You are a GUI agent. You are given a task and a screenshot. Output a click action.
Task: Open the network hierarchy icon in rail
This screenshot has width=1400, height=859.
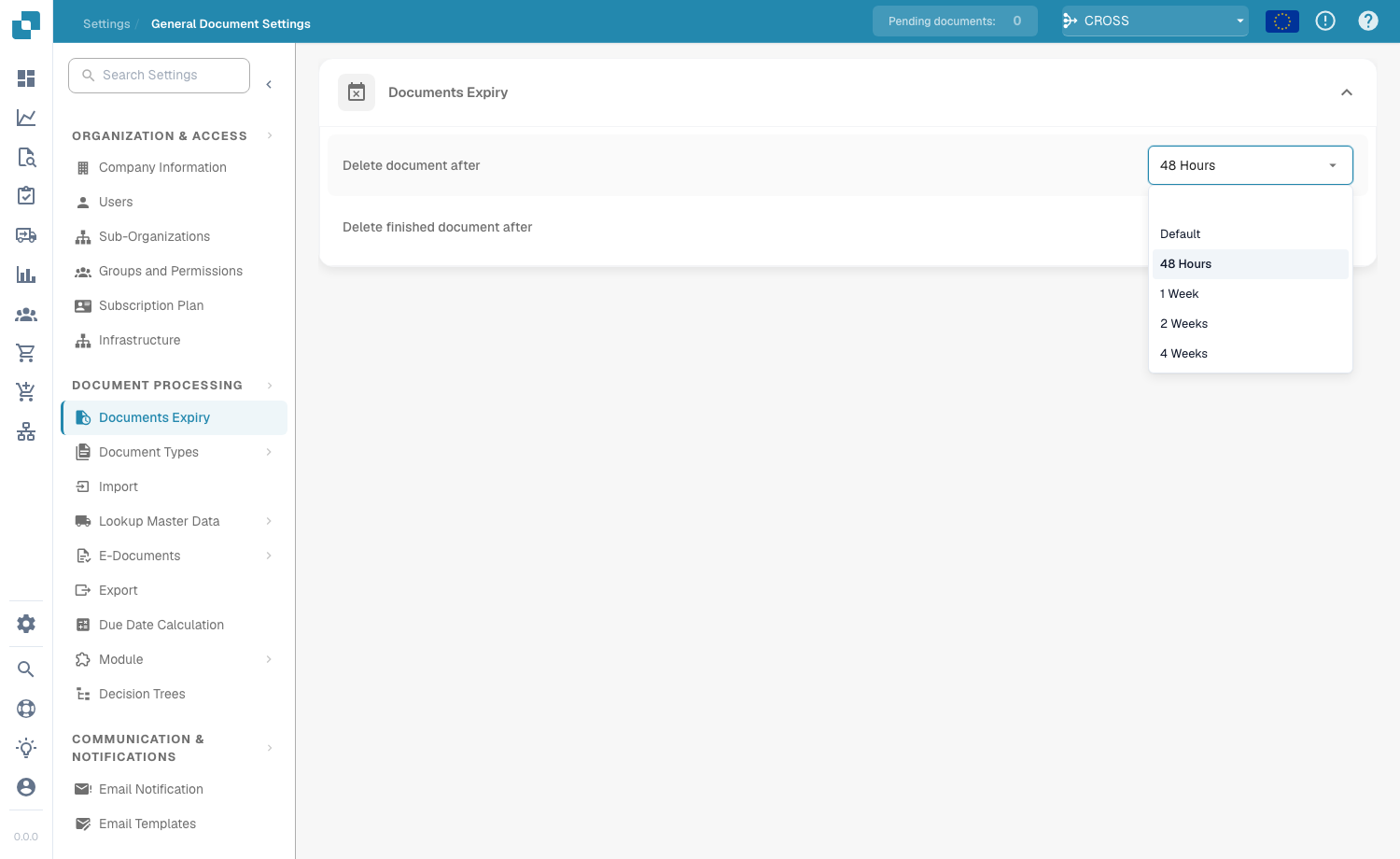point(26,431)
